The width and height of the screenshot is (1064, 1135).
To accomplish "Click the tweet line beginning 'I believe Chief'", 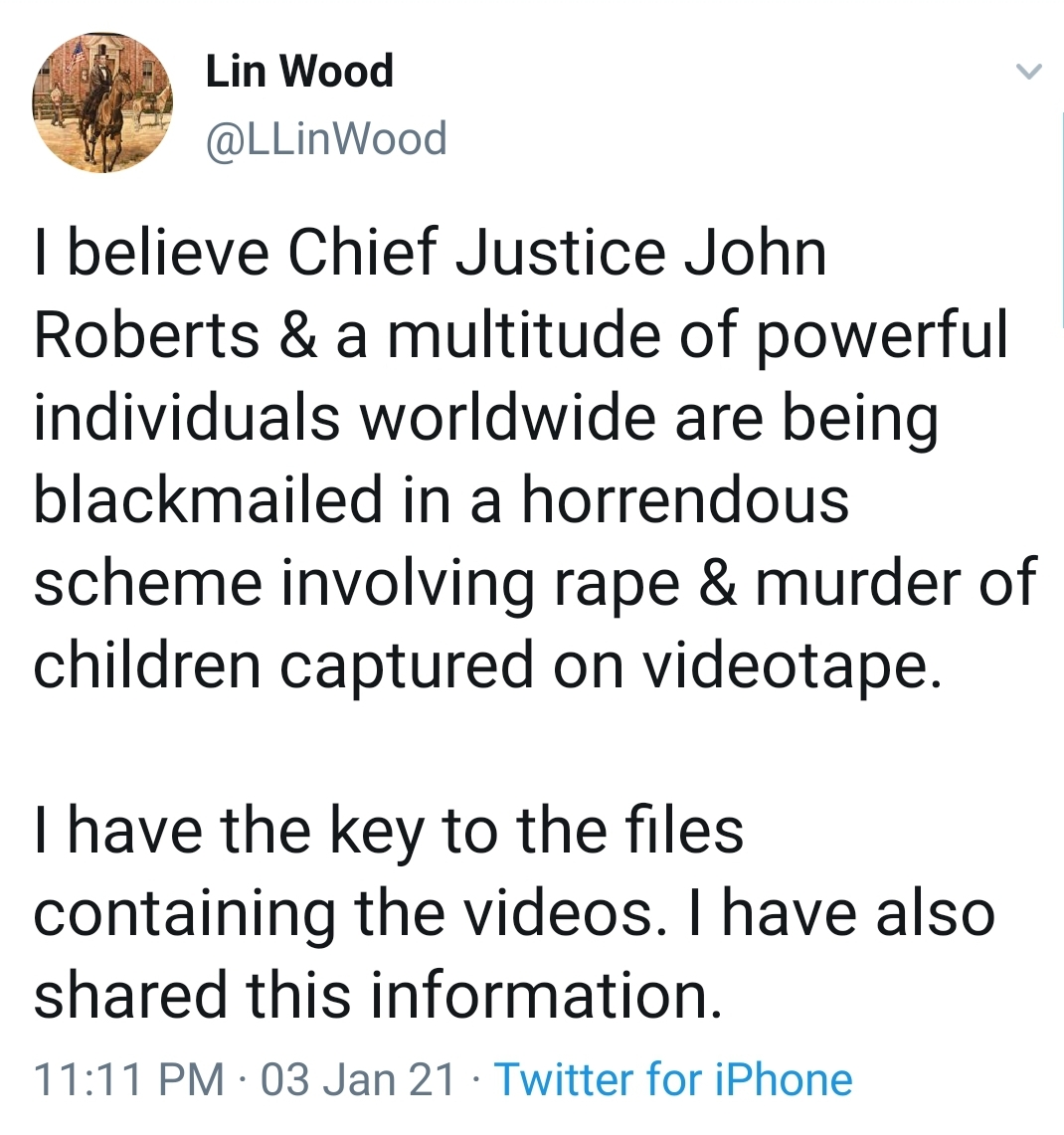I will 431,254.
